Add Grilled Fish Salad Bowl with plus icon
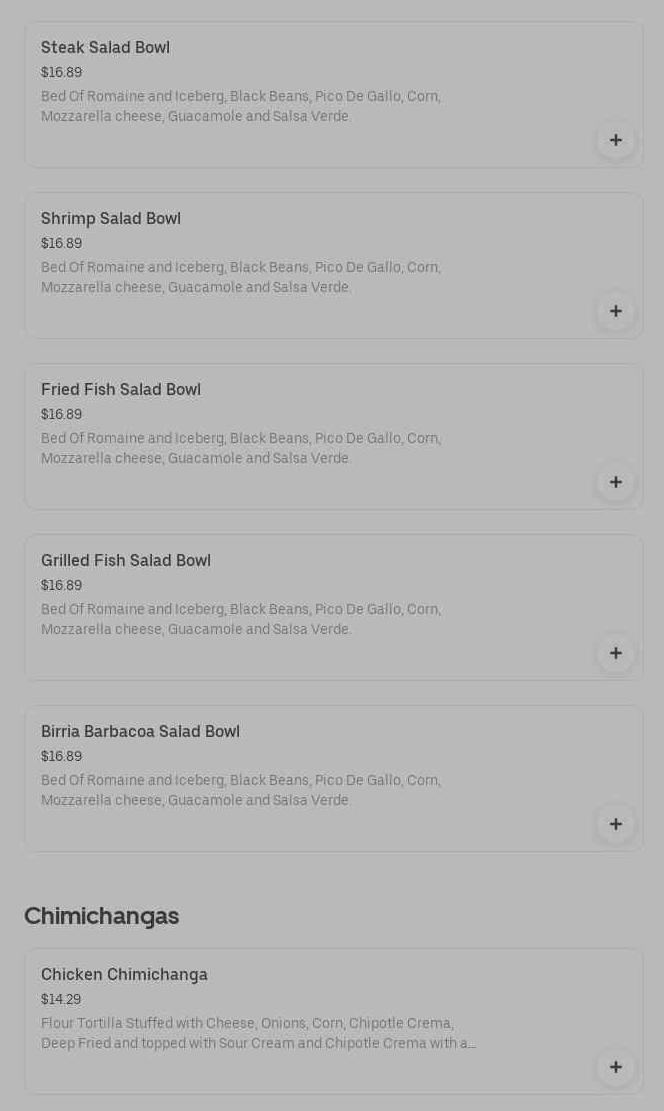This screenshot has width=664, height=1111. (616, 653)
